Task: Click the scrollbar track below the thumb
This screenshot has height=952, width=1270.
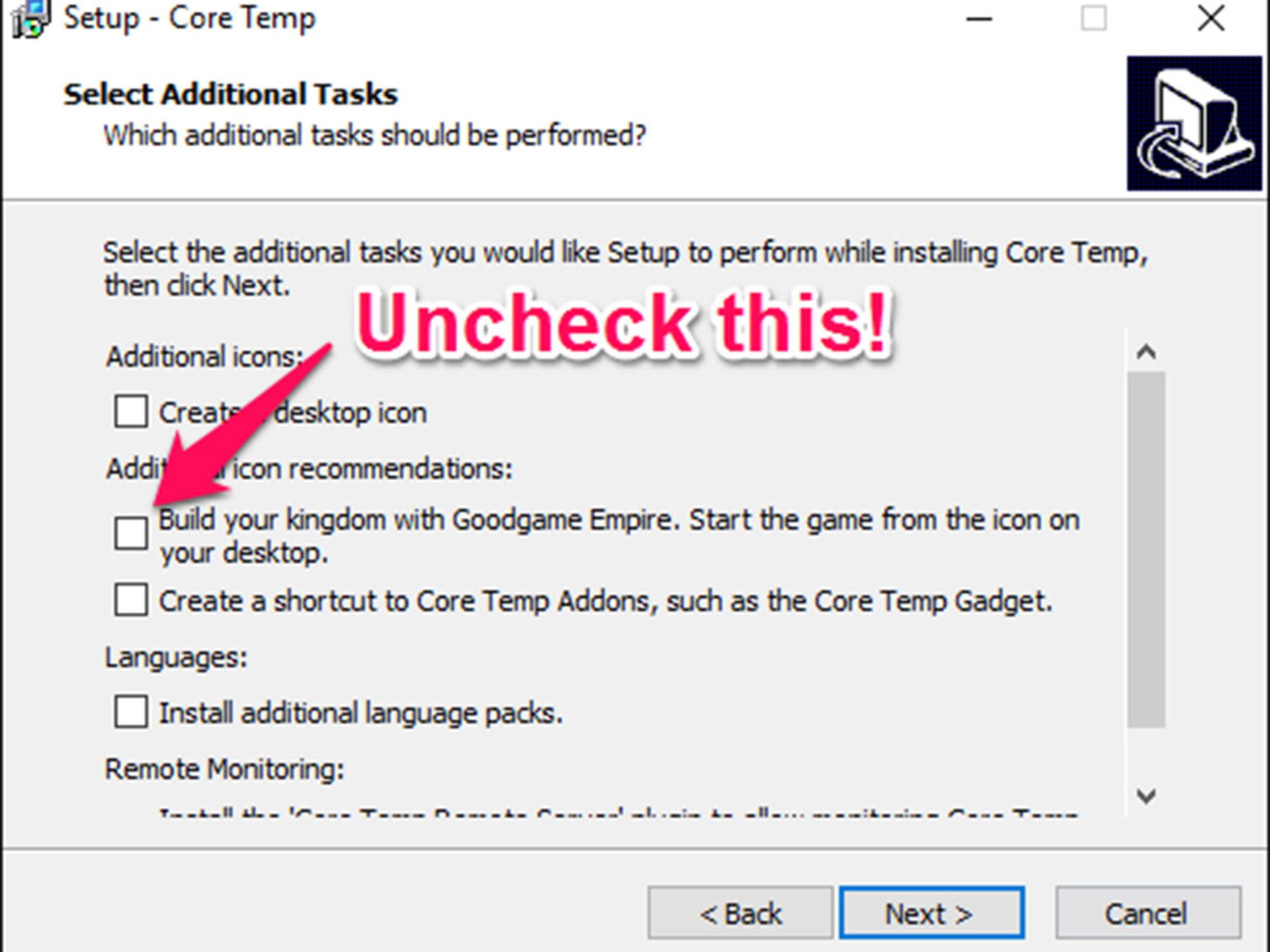Action: 1146,754
